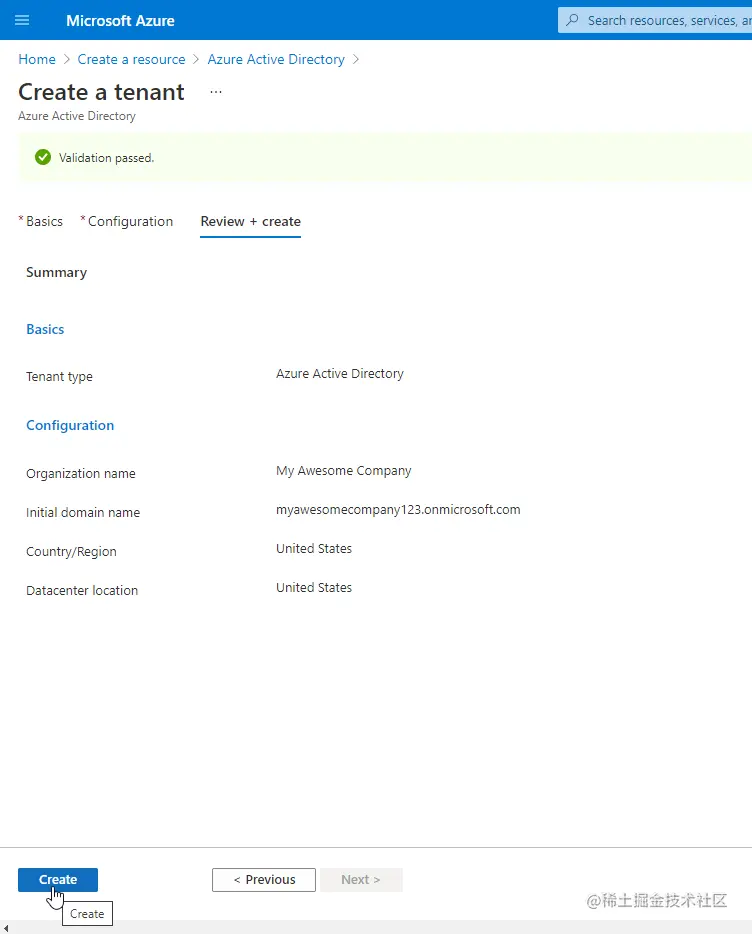Click United States next to Country/Region
752x934 pixels.
pos(314,549)
